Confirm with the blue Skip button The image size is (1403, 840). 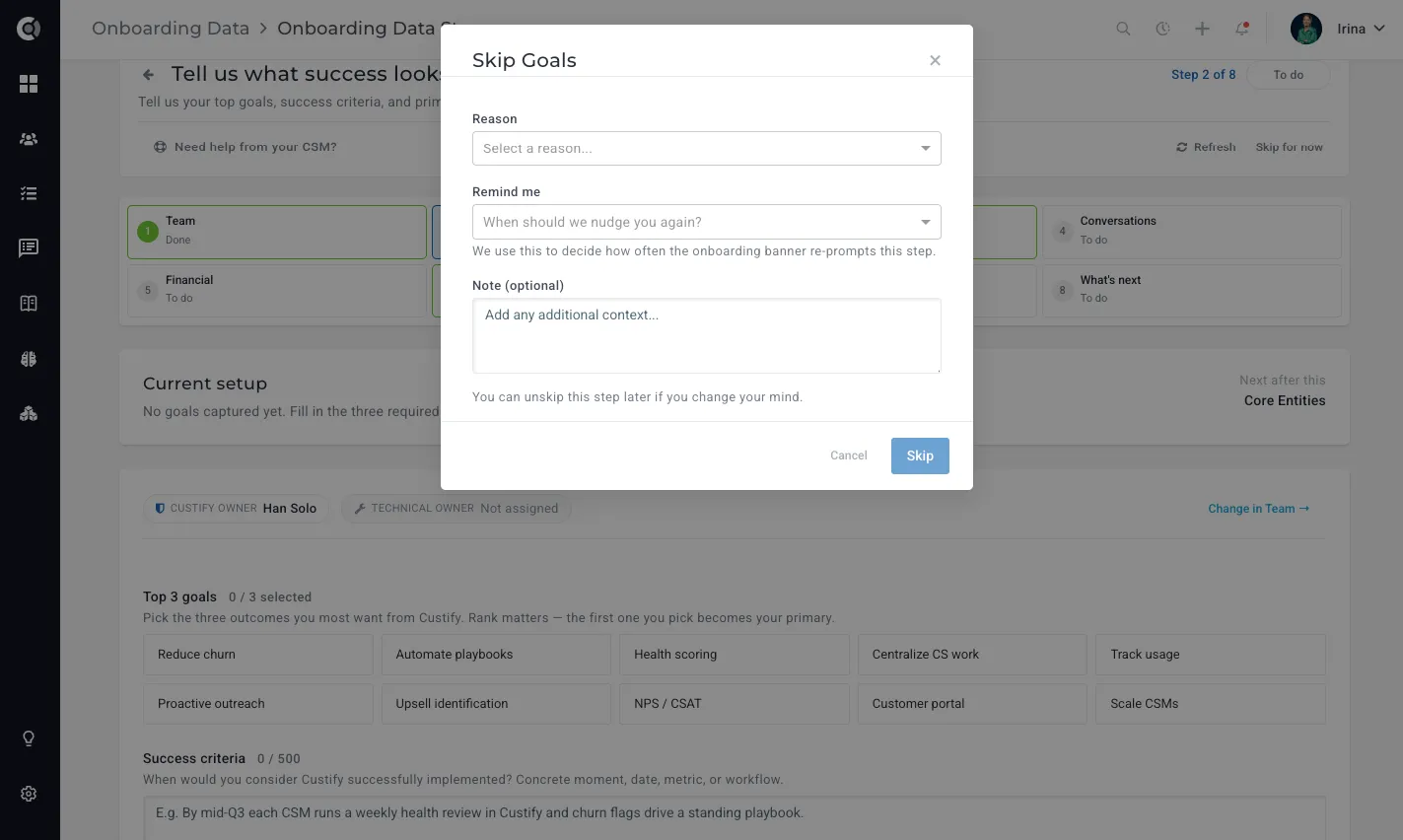(x=920, y=455)
